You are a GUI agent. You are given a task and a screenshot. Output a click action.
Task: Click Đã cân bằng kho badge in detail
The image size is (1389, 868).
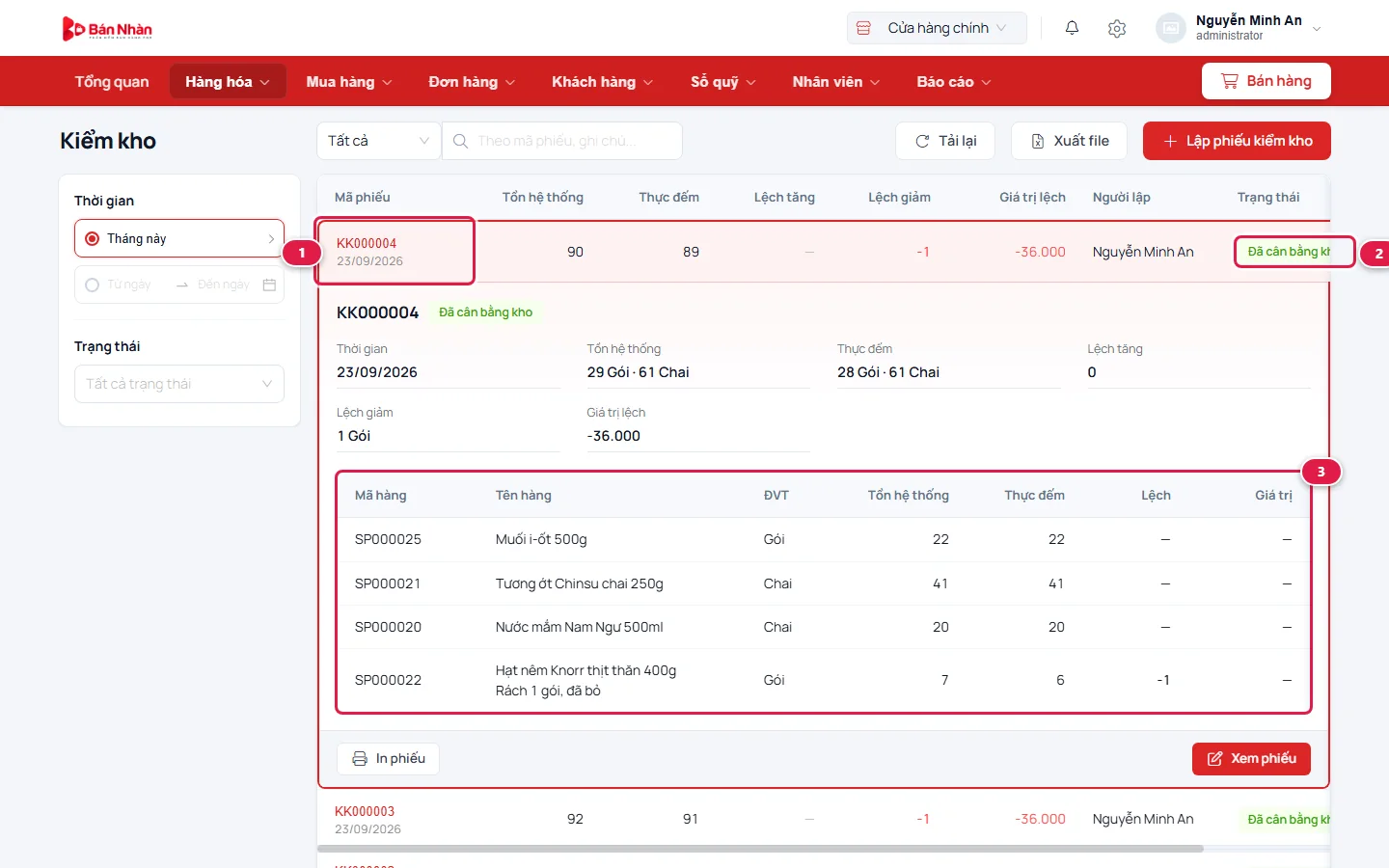click(x=485, y=312)
